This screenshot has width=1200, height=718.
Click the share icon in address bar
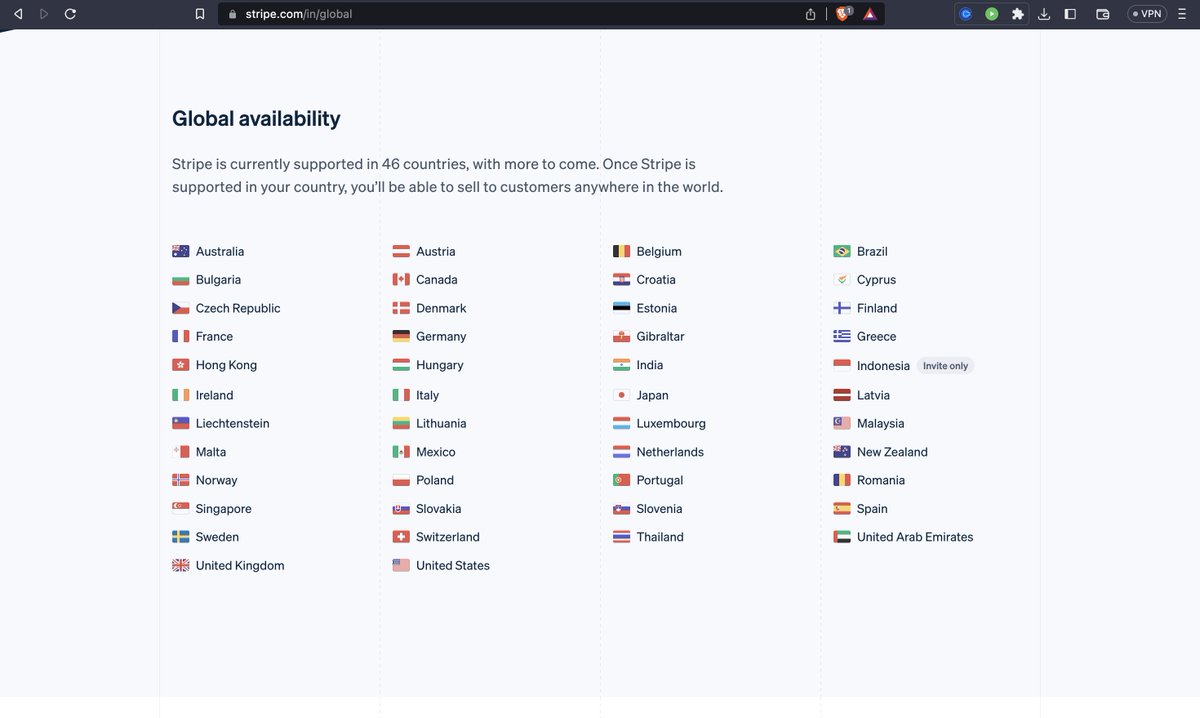[x=811, y=14]
